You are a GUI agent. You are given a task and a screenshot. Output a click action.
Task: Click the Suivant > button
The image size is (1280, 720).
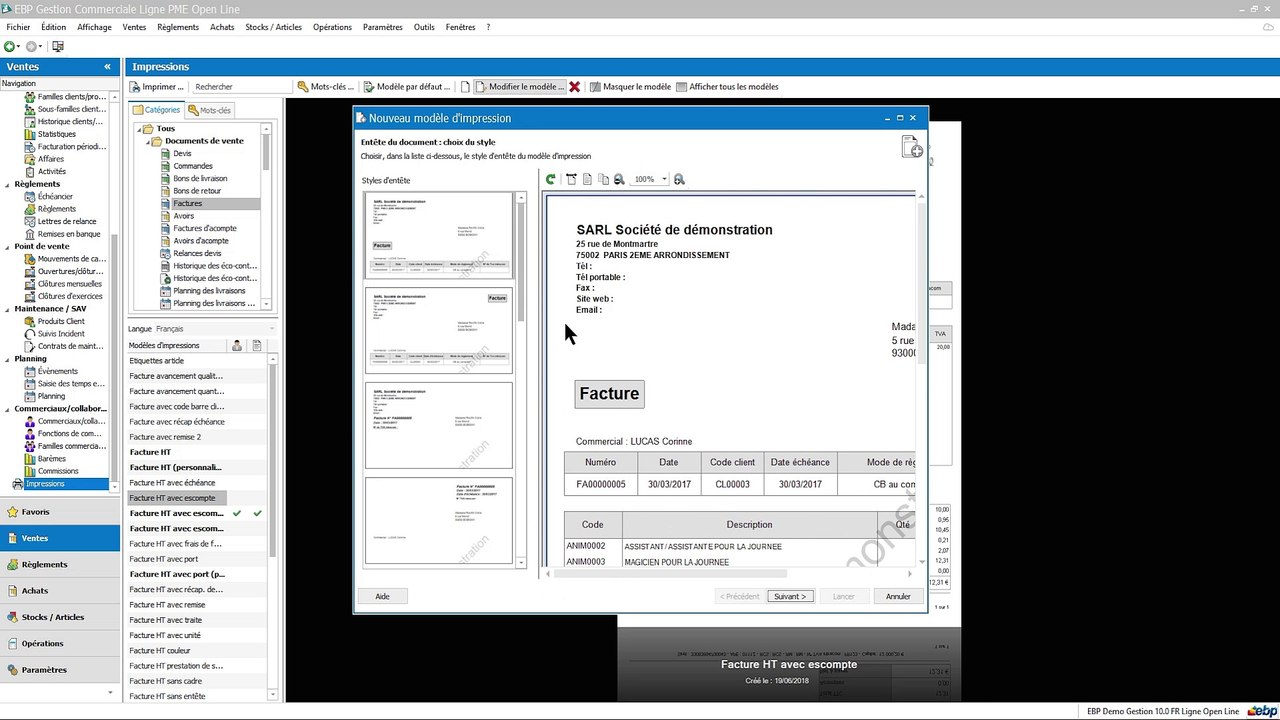[789, 596]
